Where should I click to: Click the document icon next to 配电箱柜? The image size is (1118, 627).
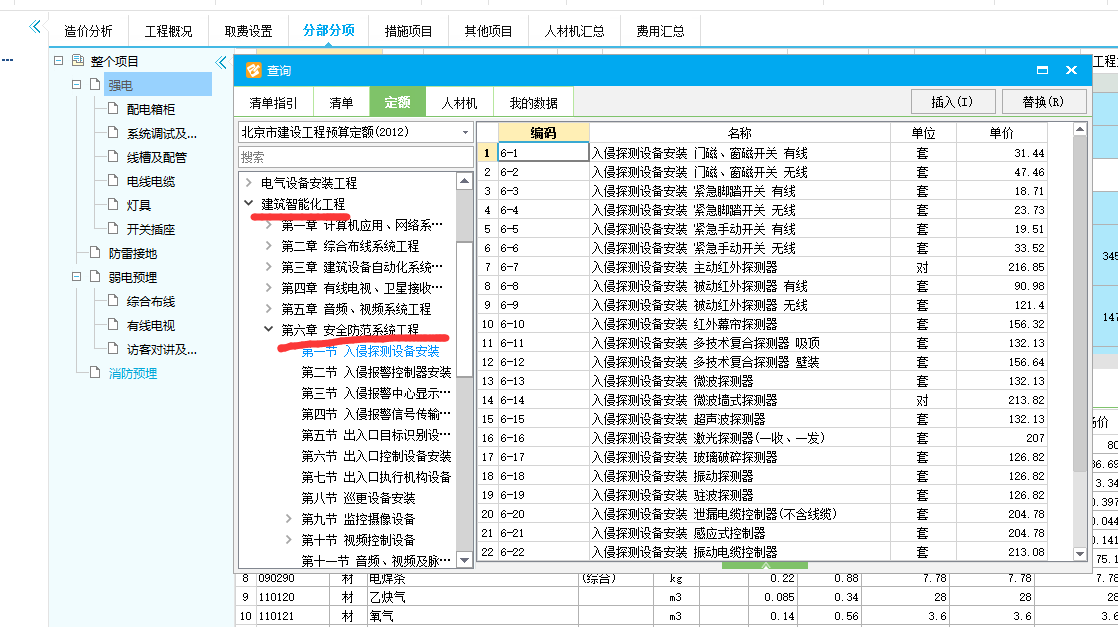point(113,108)
